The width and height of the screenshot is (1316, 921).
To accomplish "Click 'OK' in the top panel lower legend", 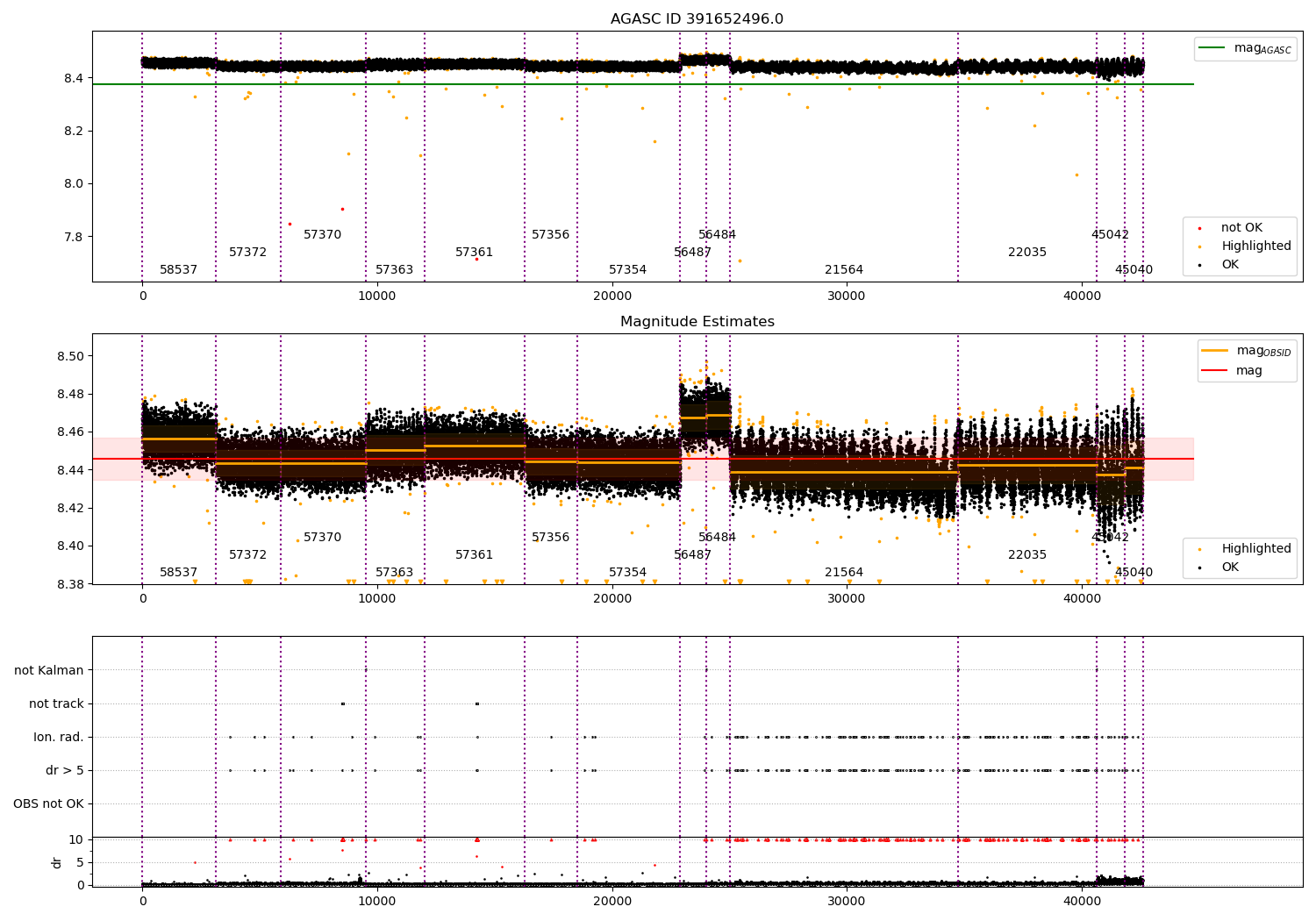I will (x=1228, y=265).
